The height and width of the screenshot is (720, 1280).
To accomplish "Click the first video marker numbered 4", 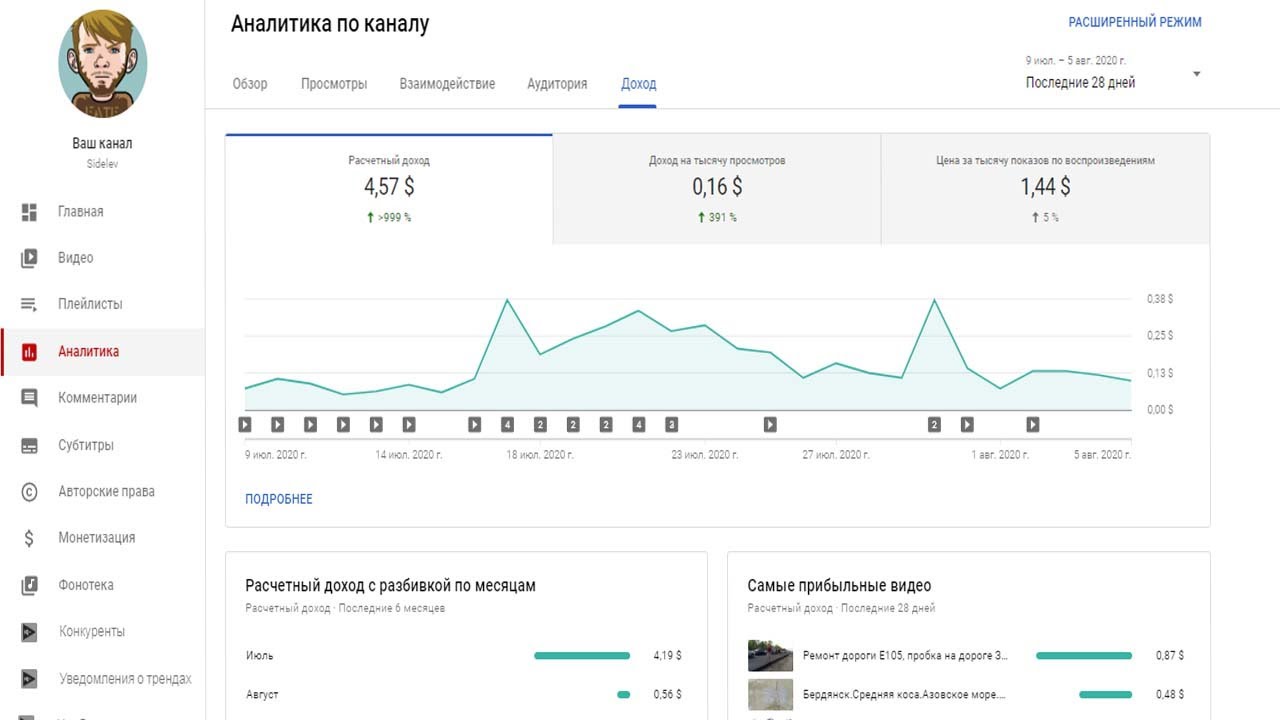I will pyautogui.click(x=507, y=425).
